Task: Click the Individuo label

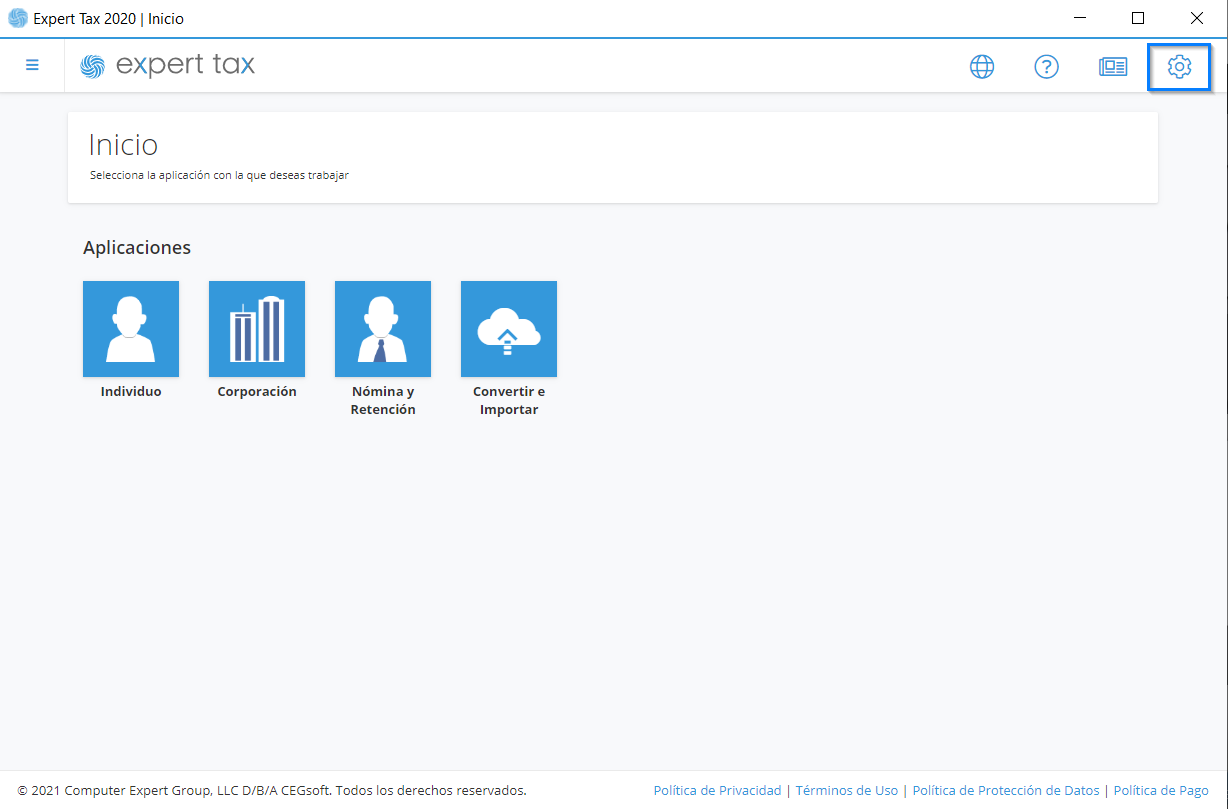Action: click(x=131, y=392)
